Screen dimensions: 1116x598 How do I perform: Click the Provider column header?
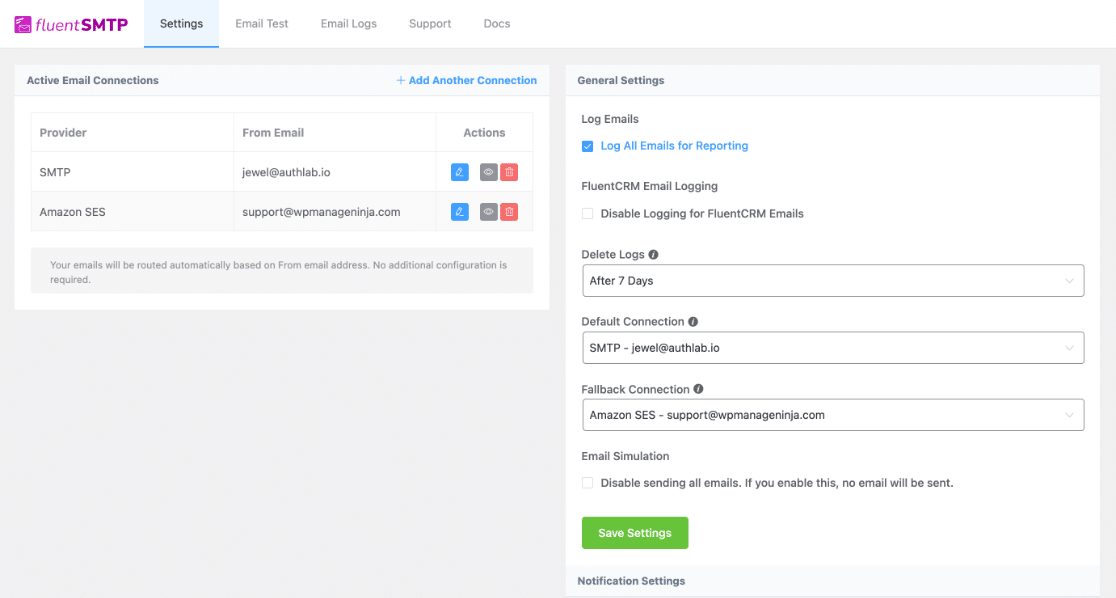[132, 132]
